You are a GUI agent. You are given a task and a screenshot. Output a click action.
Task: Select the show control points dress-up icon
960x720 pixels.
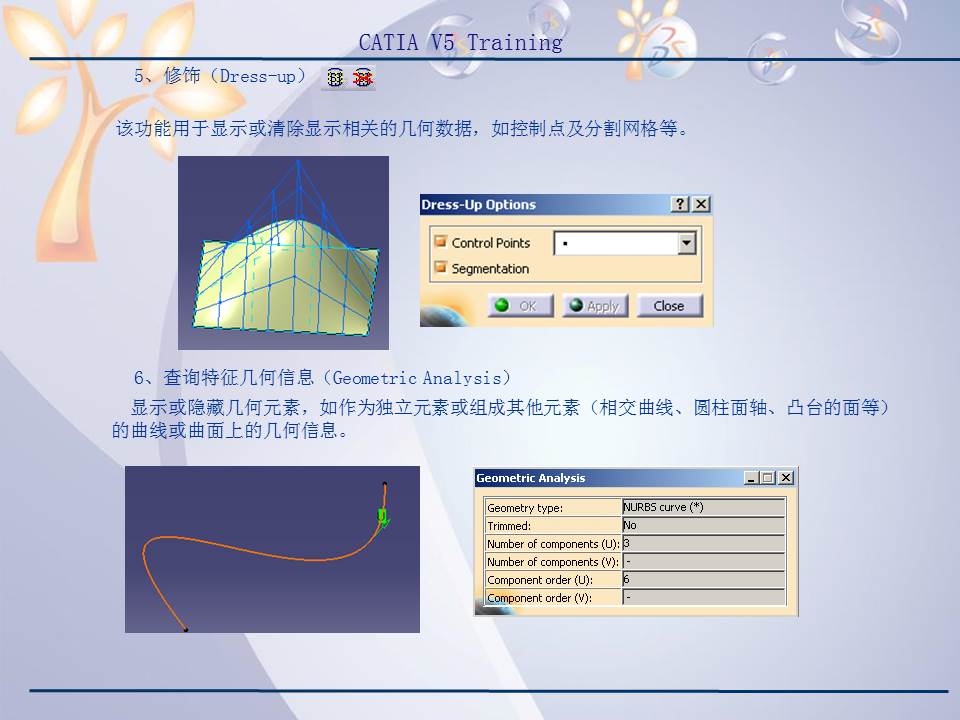[x=334, y=77]
